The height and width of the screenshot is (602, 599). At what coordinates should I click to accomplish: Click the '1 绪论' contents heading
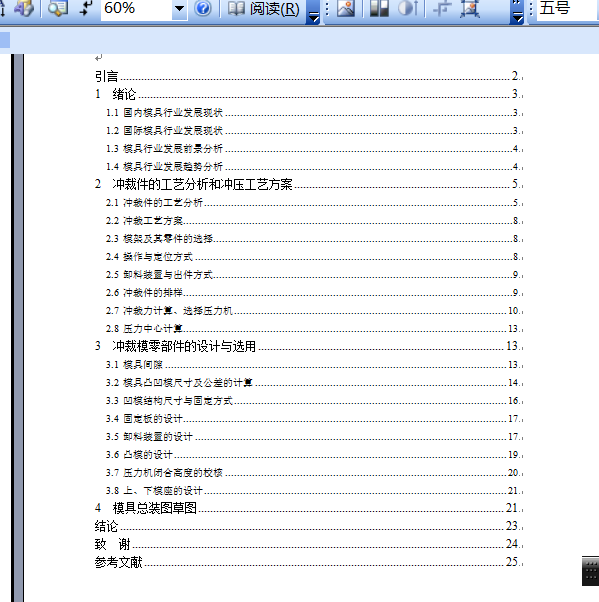(309, 94)
